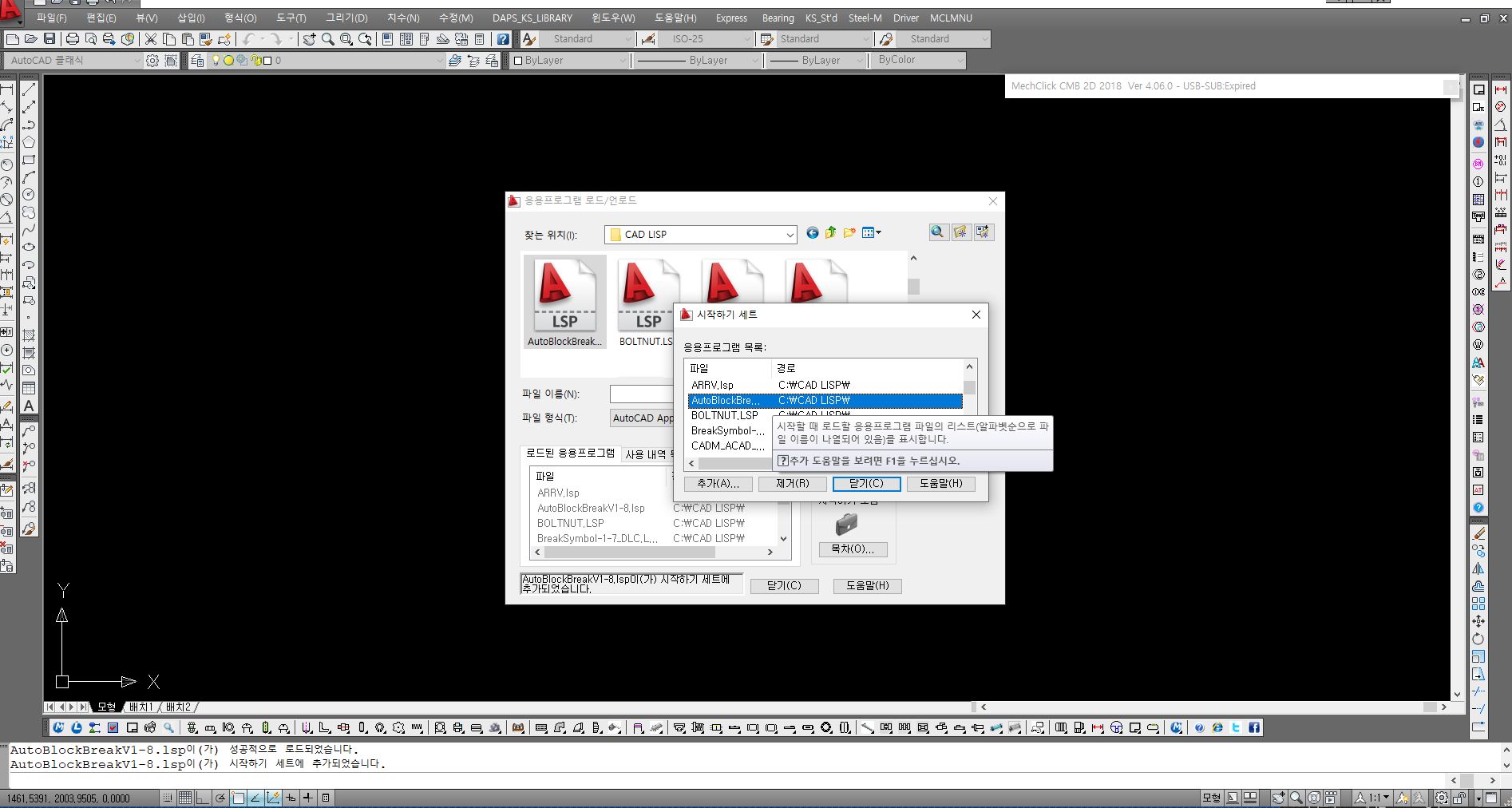Screen dimensions: 1512x808
Task: Go up one folder level in dialog
Action: coord(830,233)
